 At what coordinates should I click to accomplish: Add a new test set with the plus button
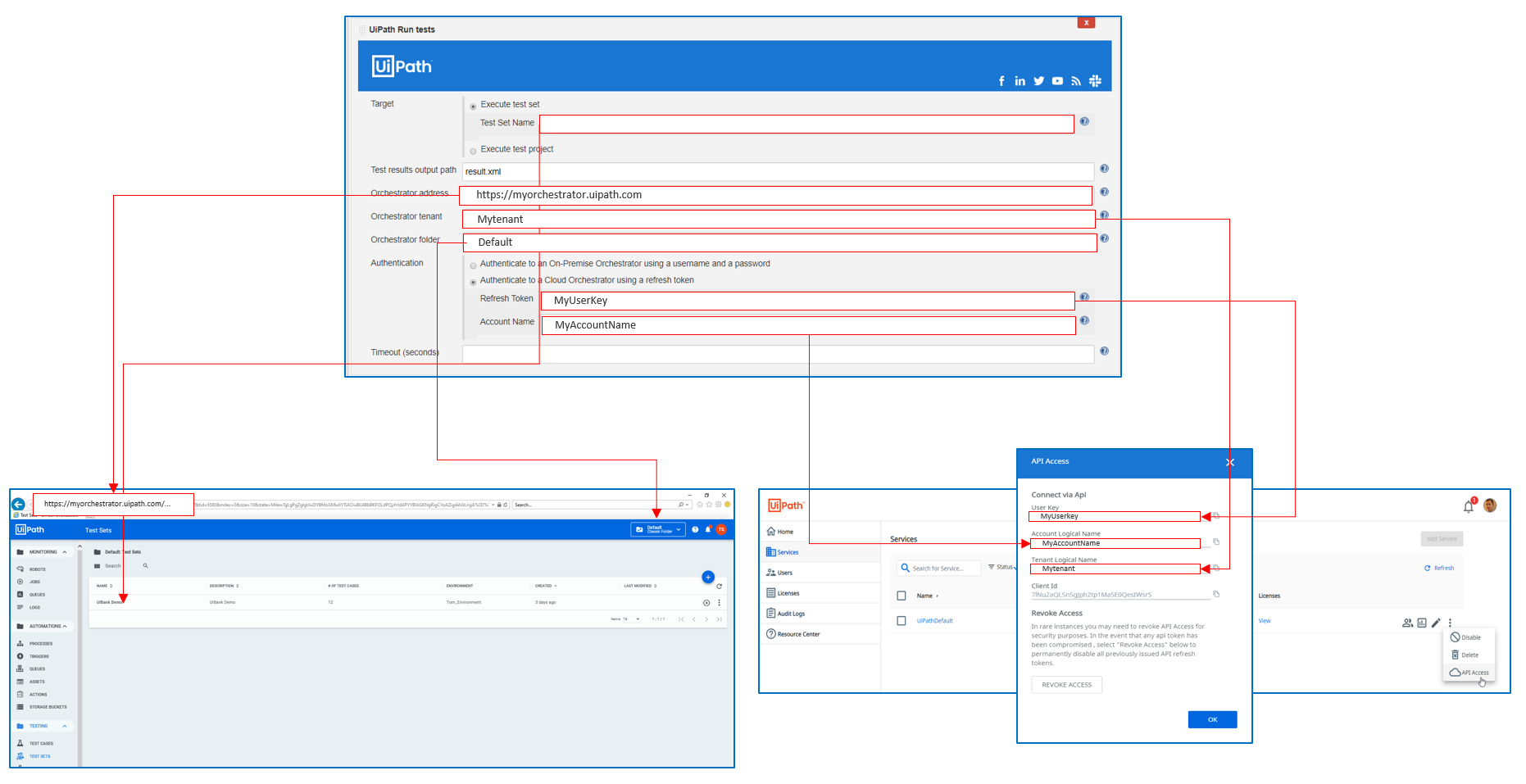(x=708, y=577)
